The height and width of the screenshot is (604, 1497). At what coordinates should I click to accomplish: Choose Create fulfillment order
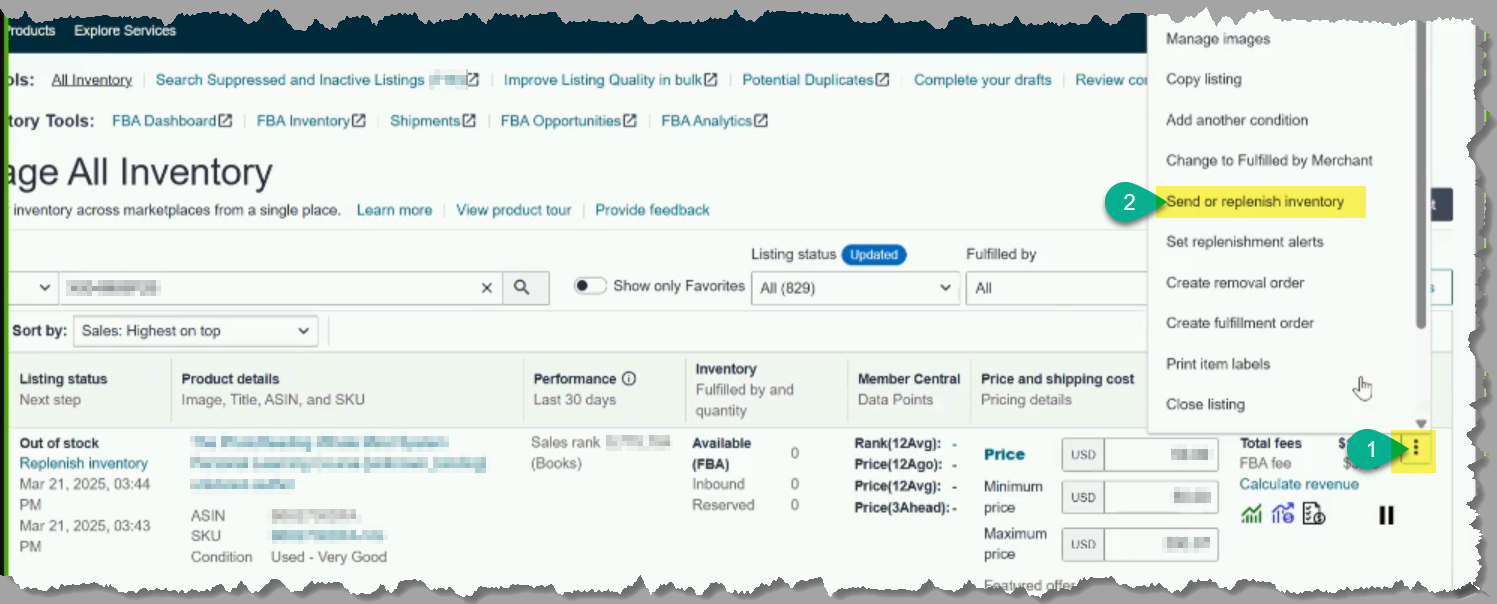click(x=1240, y=323)
